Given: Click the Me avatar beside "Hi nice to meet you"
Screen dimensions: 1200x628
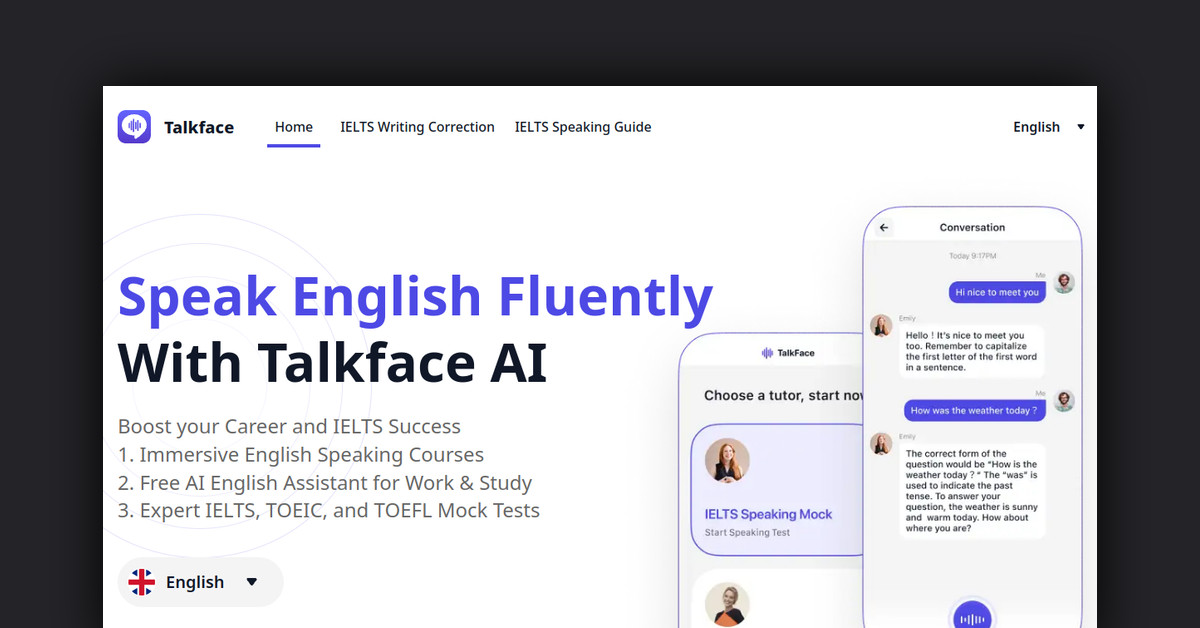Looking at the screenshot, I should [1064, 283].
